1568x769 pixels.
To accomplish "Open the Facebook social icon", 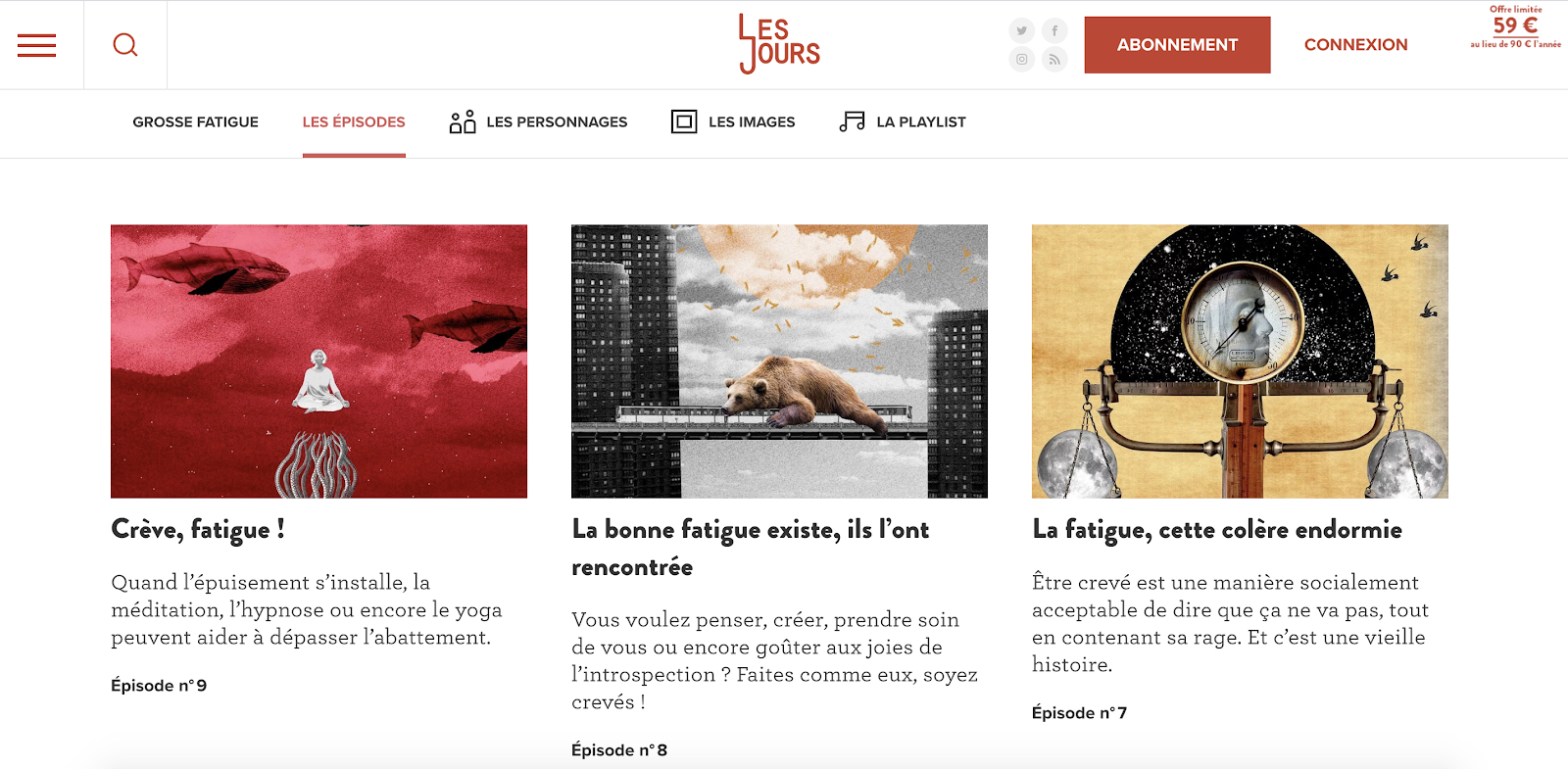I will click(x=1054, y=30).
